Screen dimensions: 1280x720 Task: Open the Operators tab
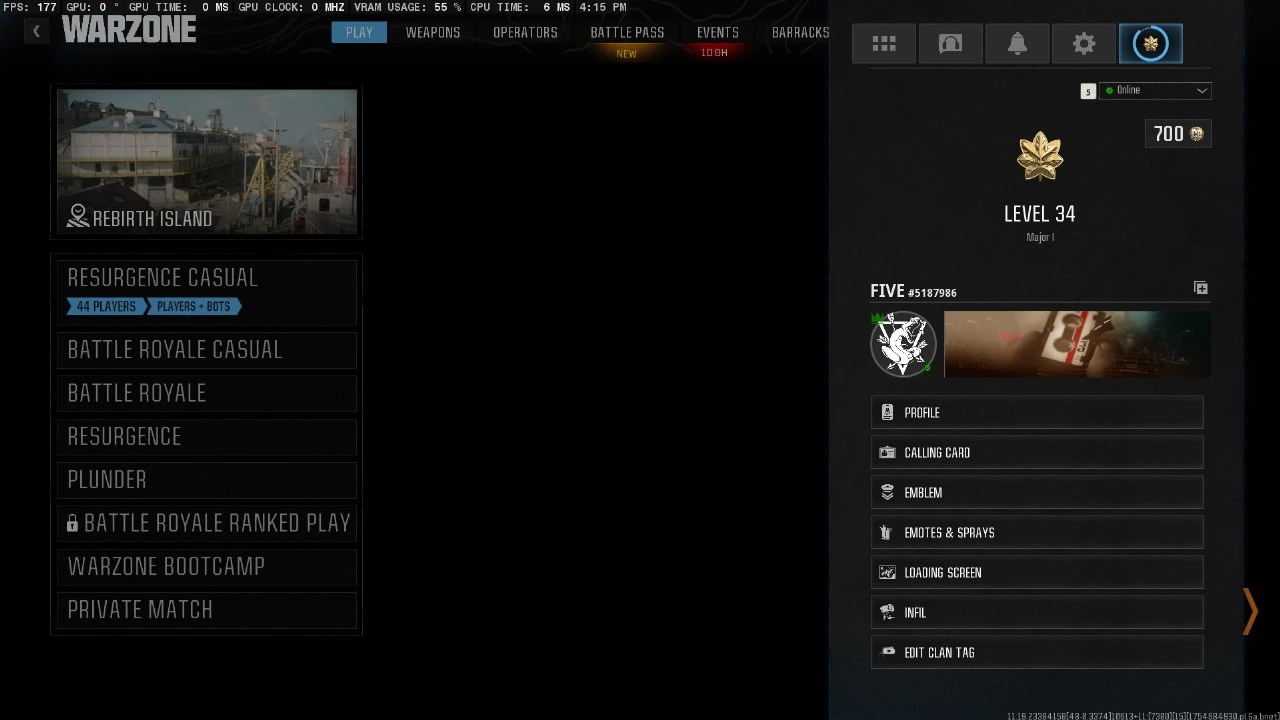[x=525, y=33]
